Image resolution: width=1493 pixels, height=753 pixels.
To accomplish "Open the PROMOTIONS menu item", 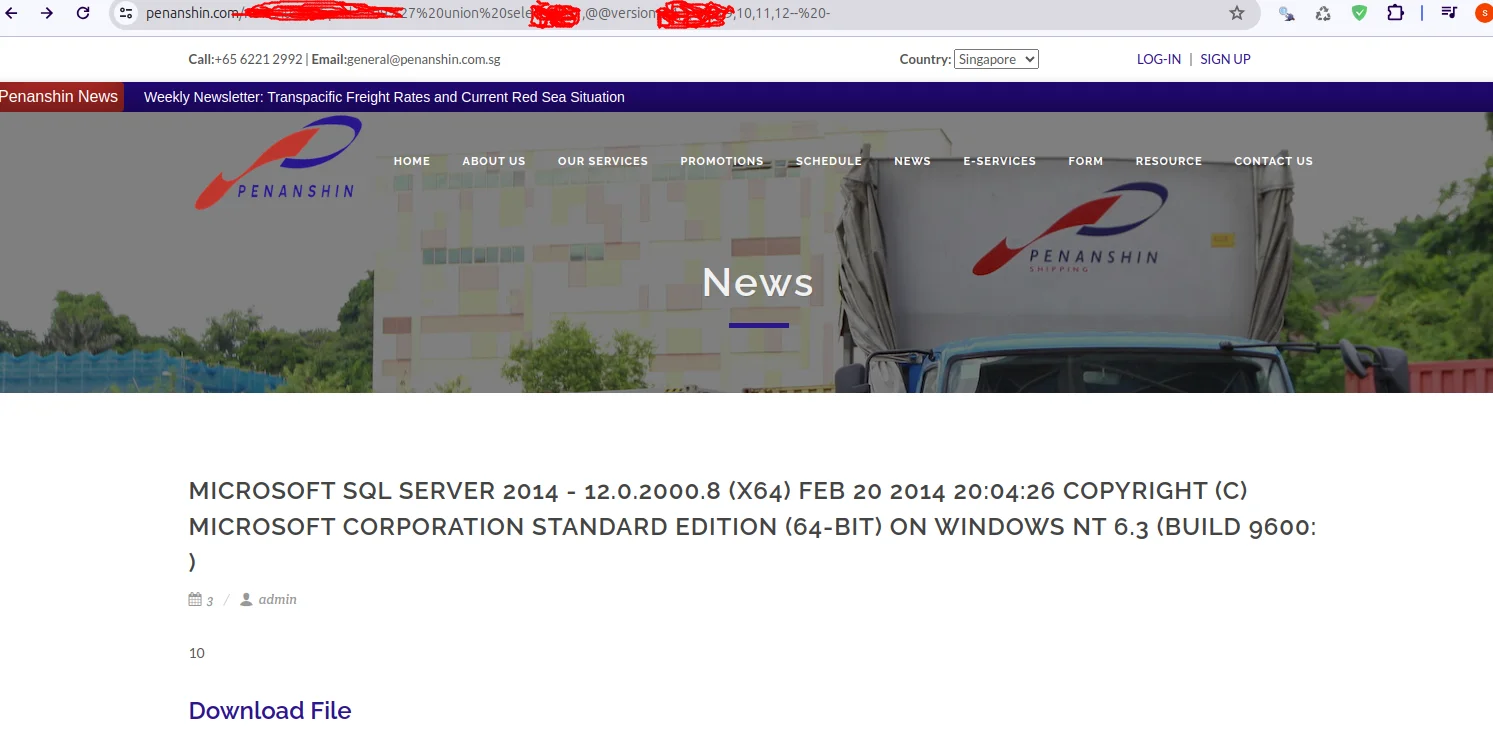I will coord(722,161).
